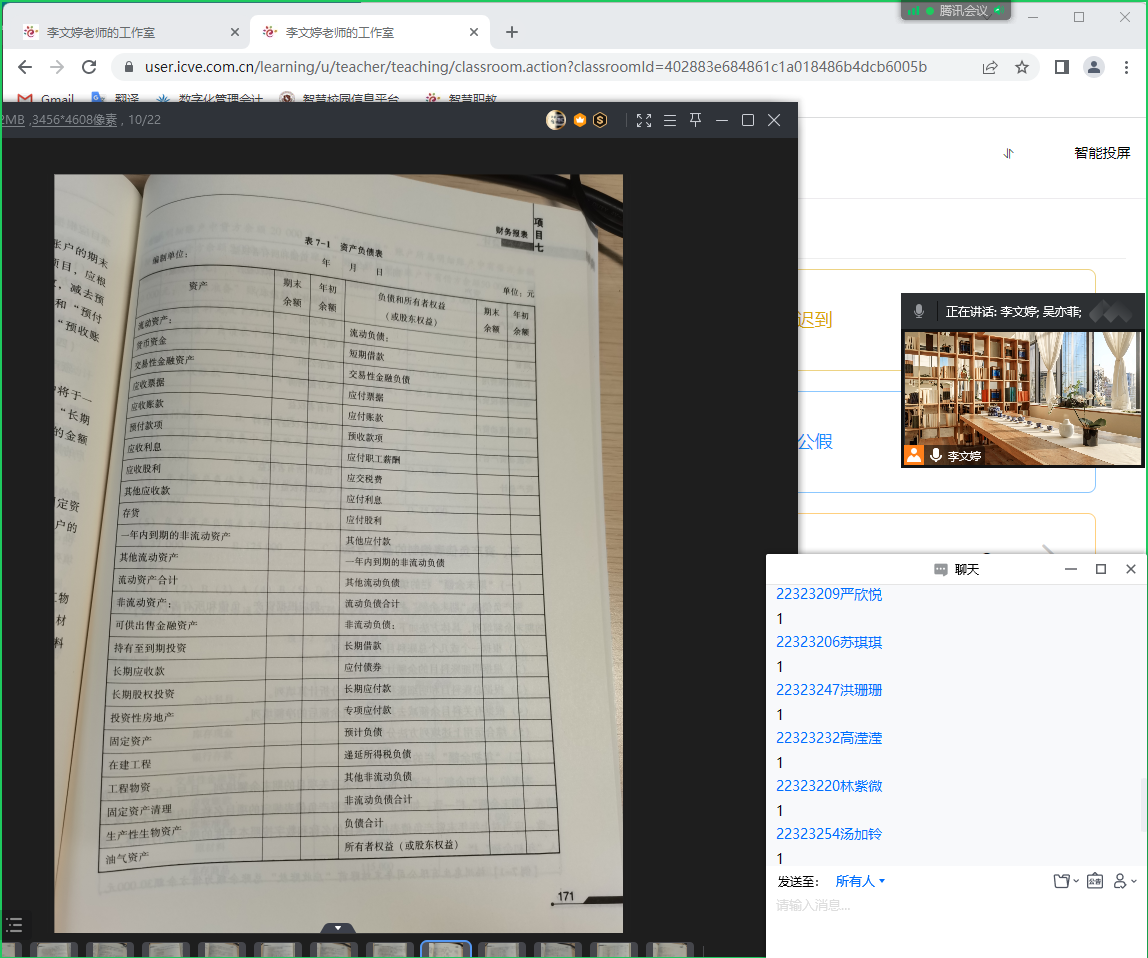Click sender name 22323209严欣悦 in chat

[829, 594]
